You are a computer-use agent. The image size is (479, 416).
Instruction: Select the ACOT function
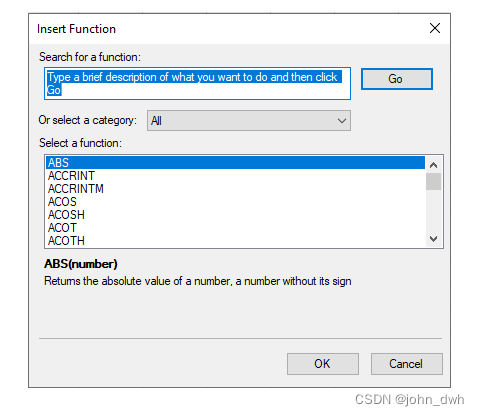235,228
